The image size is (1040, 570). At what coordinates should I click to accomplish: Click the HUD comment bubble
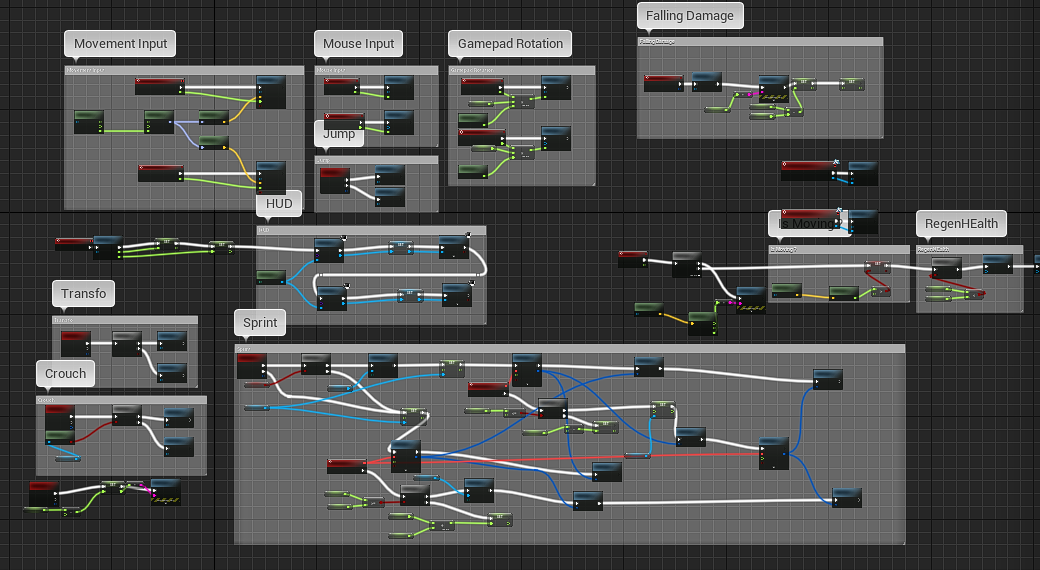coord(279,204)
